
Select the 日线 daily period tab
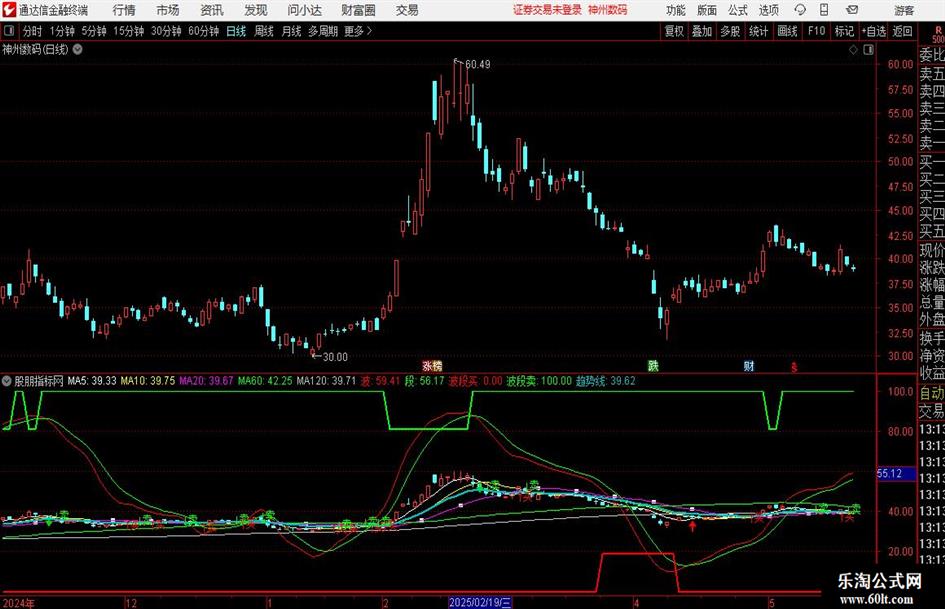(236, 31)
